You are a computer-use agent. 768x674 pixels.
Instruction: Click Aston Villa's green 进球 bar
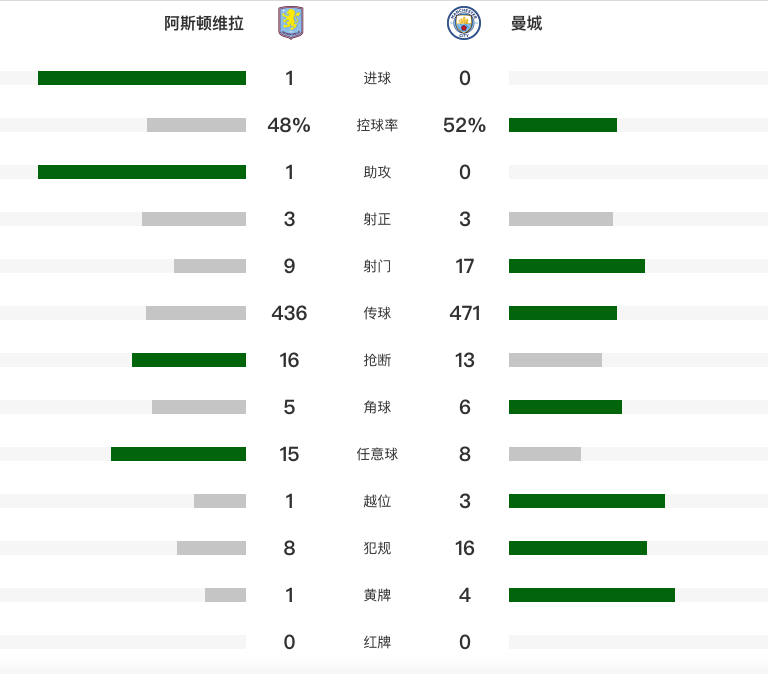[142, 78]
